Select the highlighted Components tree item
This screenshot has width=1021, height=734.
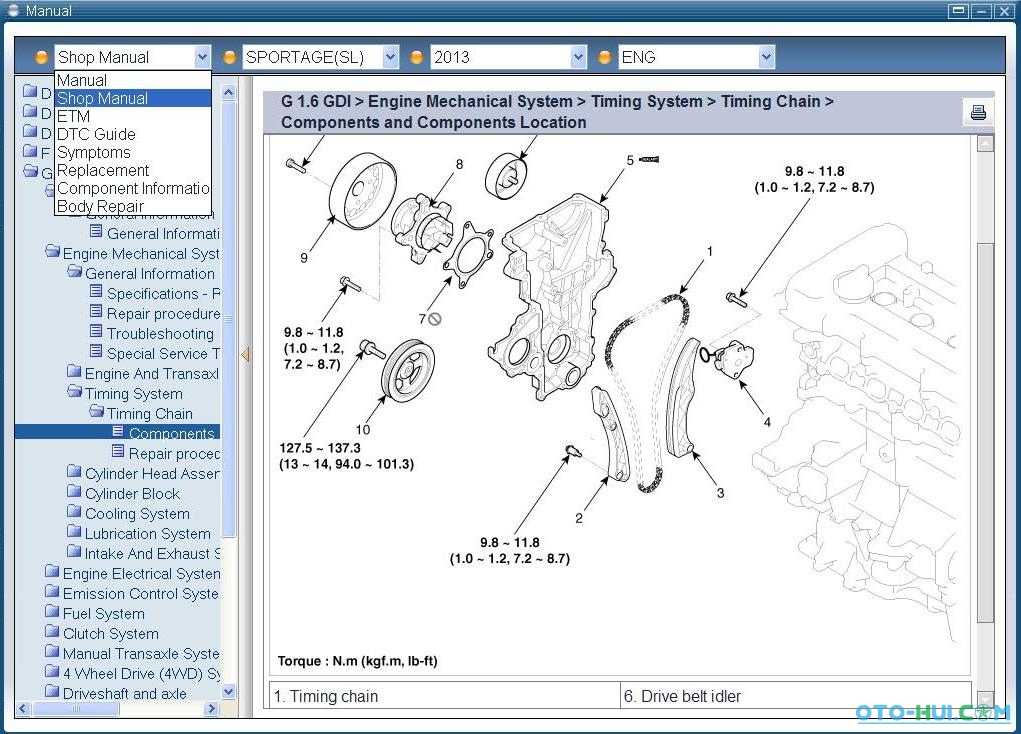click(171, 433)
